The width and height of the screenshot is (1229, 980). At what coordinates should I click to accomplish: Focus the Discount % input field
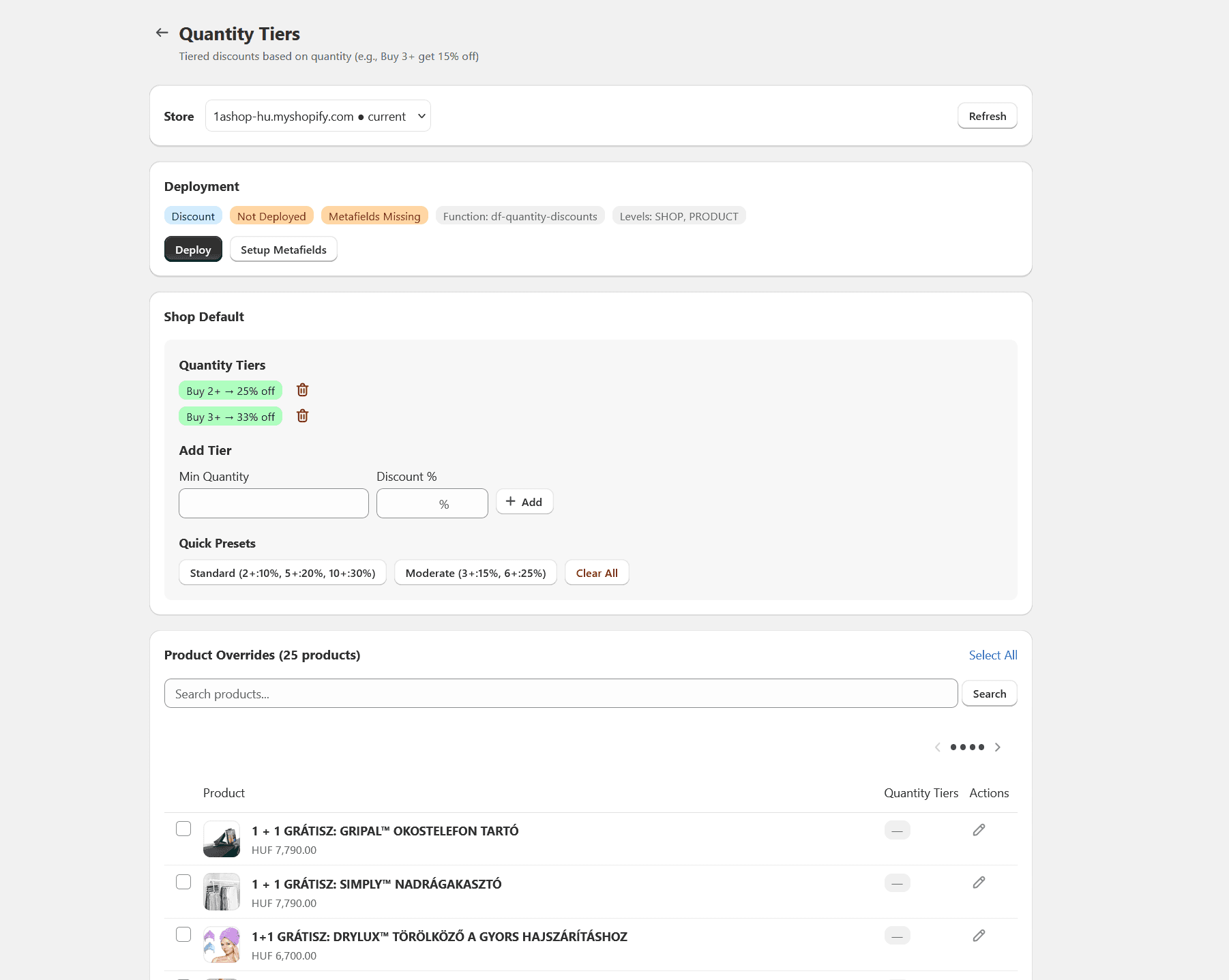(432, 503)
